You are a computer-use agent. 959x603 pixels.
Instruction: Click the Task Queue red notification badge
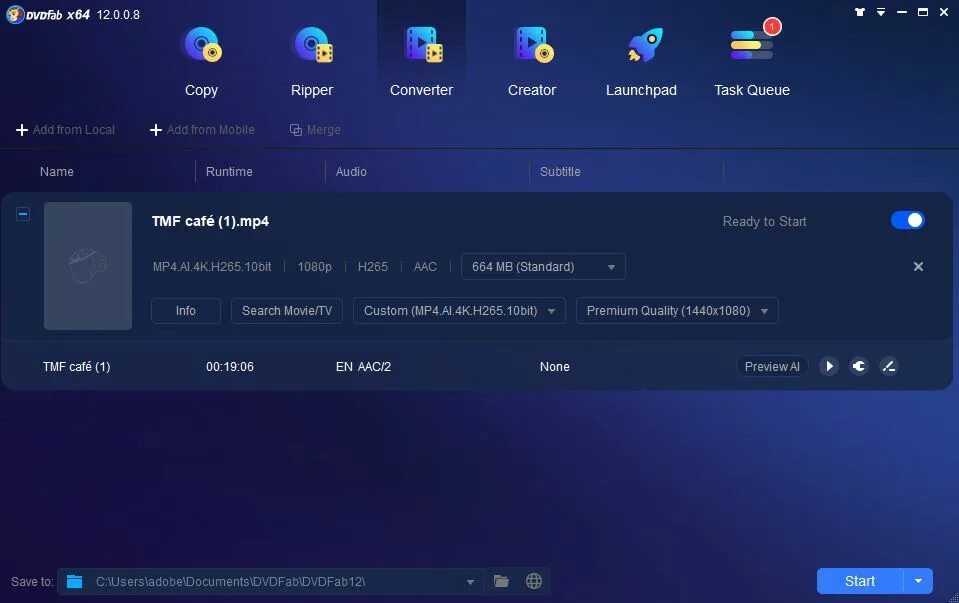(772, 26)
